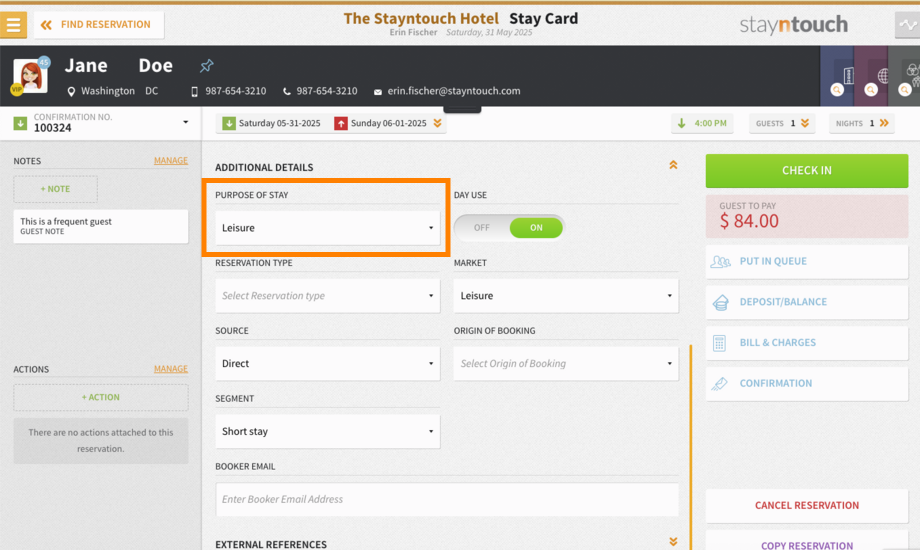Click the mobile phone icon
The width and height of the screenshot is (920, 550).
(194, 92)
